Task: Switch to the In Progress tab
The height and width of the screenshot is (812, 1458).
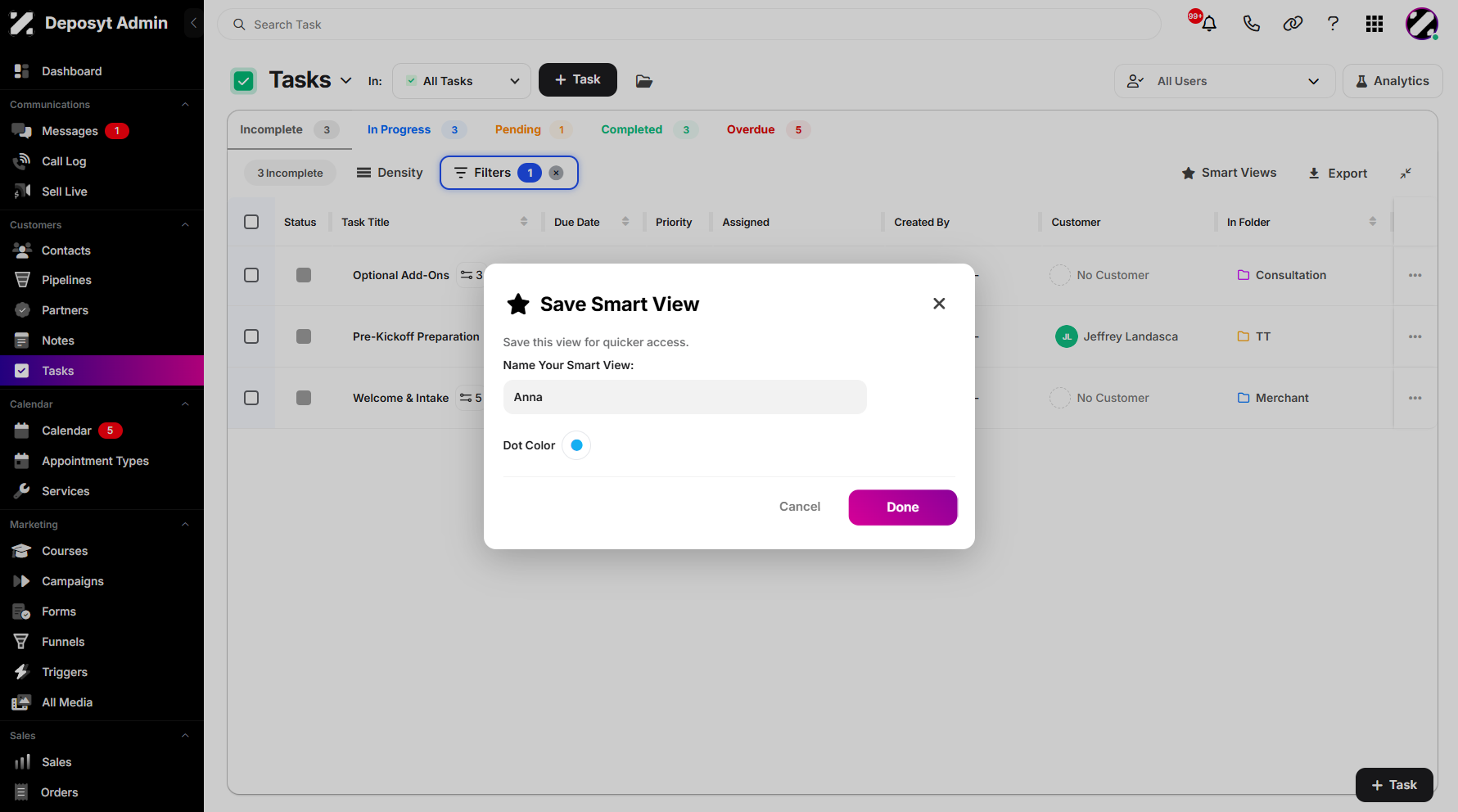Action: [416, 129]
